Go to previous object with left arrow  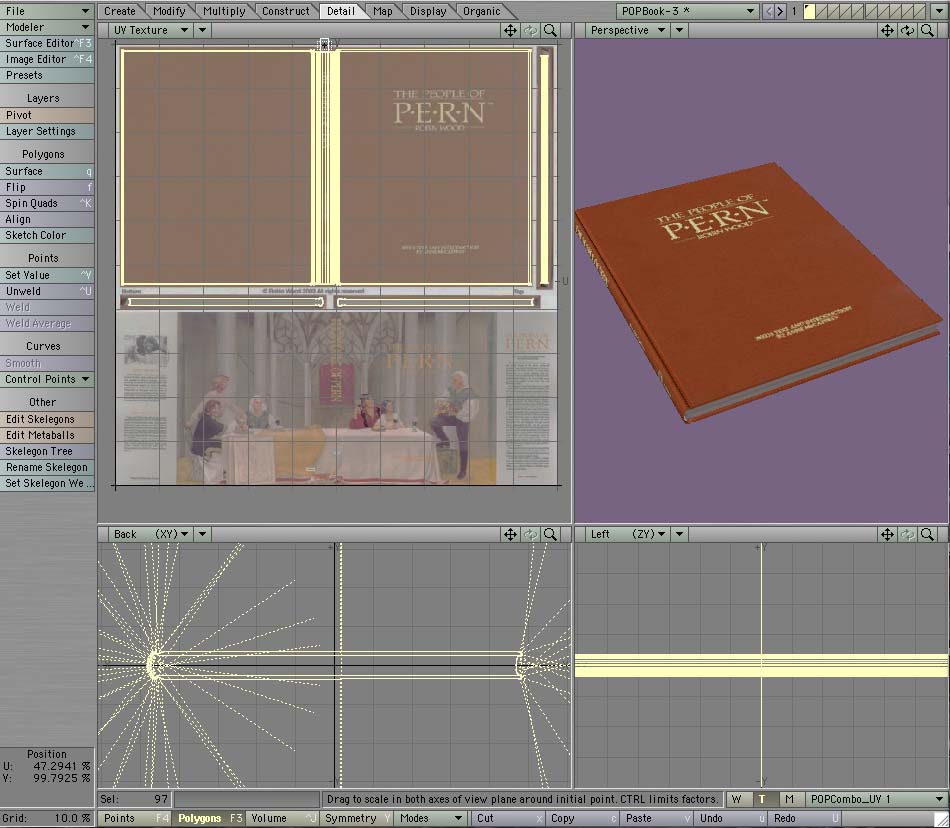[768, 11]
